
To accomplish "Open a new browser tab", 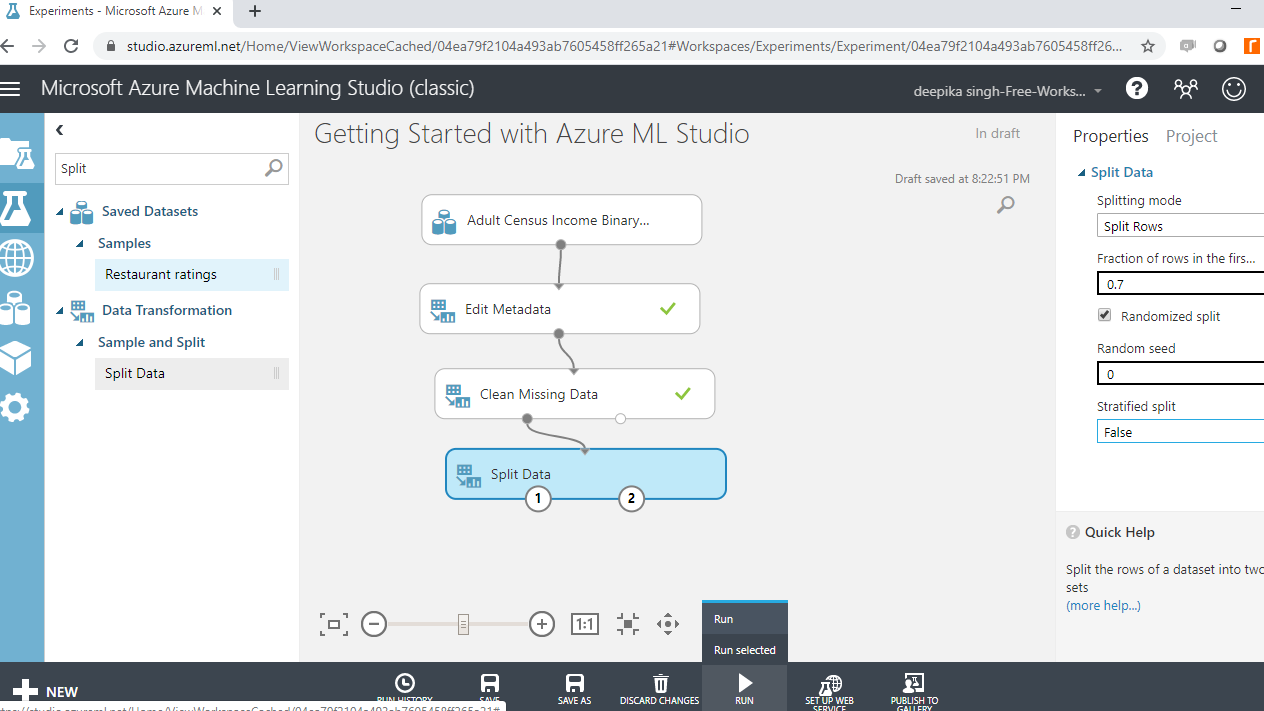I will 255,12.
